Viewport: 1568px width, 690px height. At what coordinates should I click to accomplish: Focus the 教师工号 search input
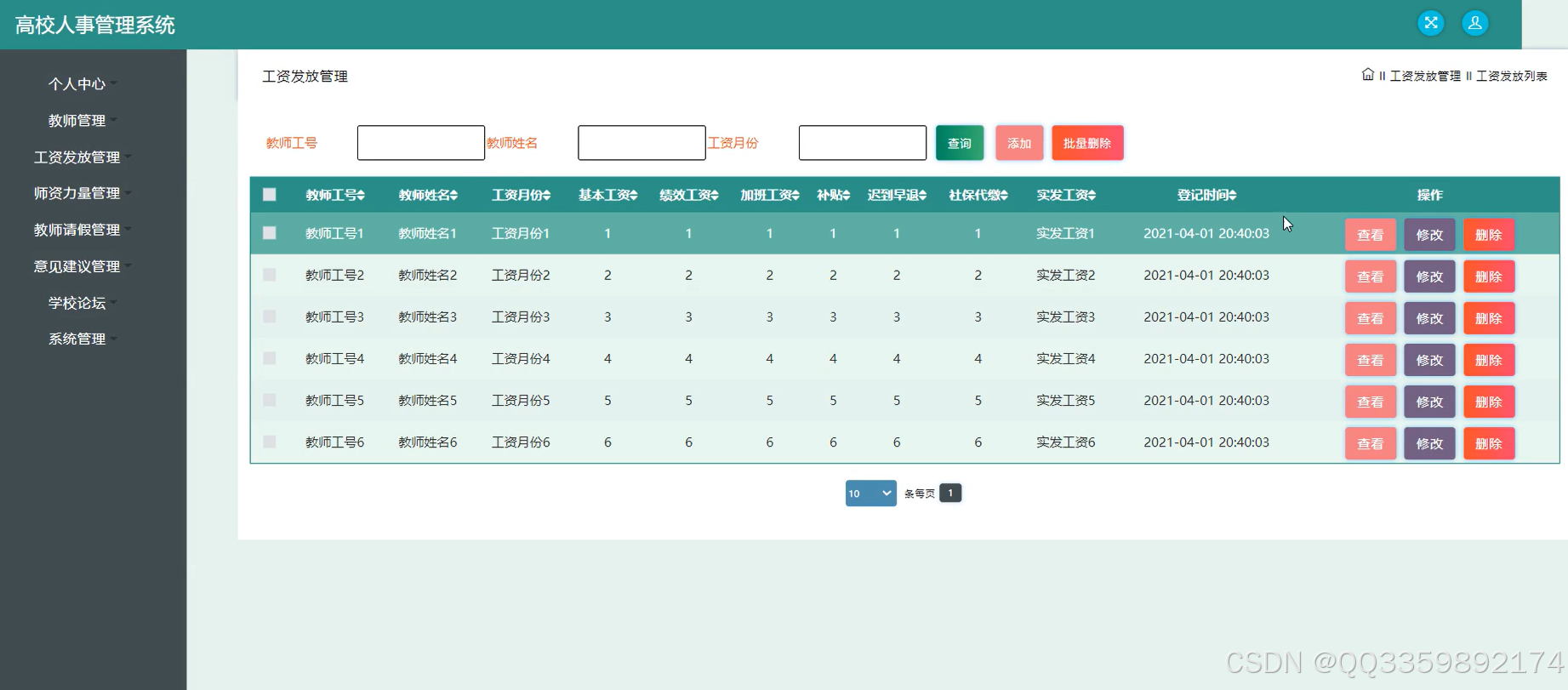[x=421, y=143]
